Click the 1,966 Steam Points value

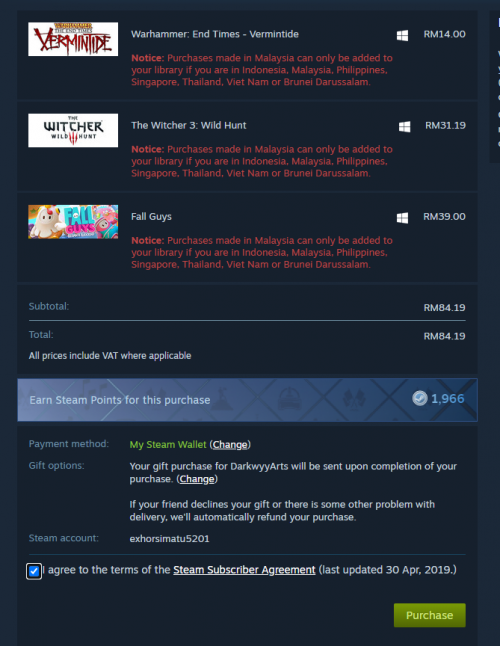tap(448, 398)
